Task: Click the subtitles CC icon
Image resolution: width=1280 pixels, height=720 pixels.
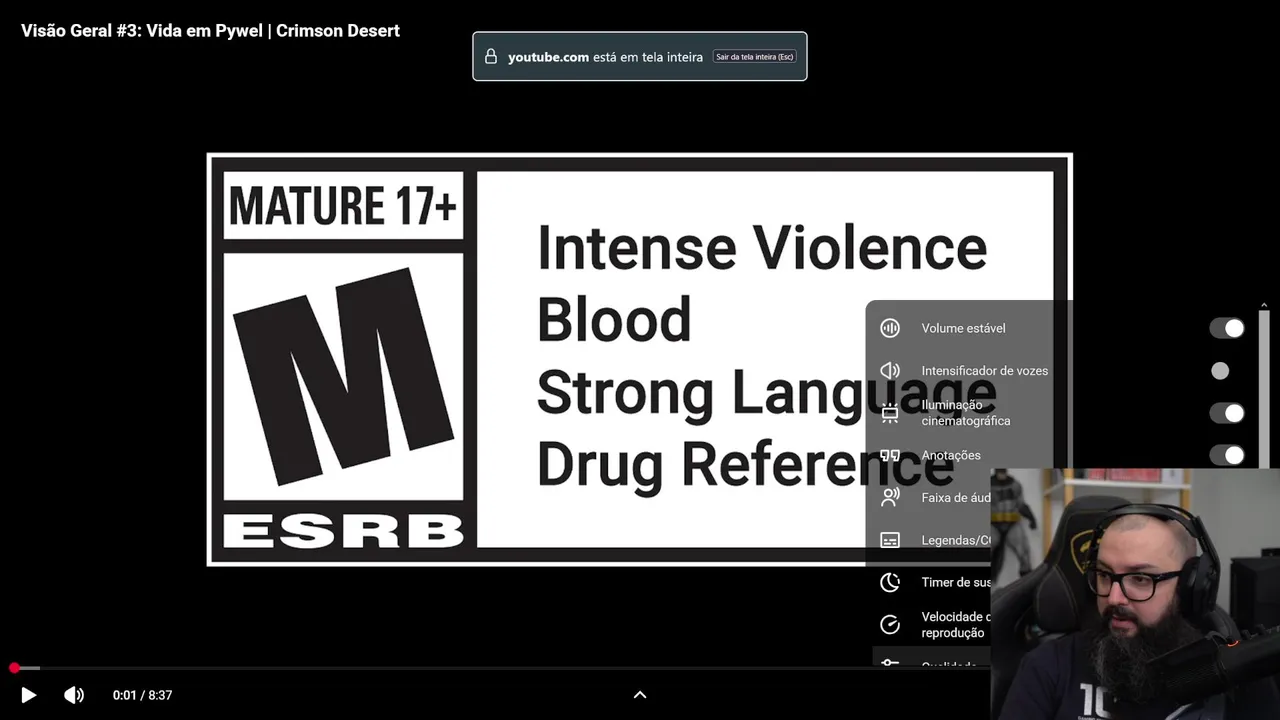Action: point(890,540)
